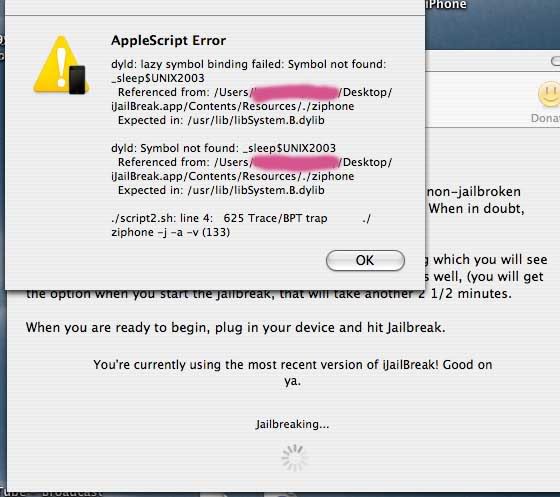Click the iPhone window title text
This screenshot has width=560, height=497.
click(x=446, y=4)
